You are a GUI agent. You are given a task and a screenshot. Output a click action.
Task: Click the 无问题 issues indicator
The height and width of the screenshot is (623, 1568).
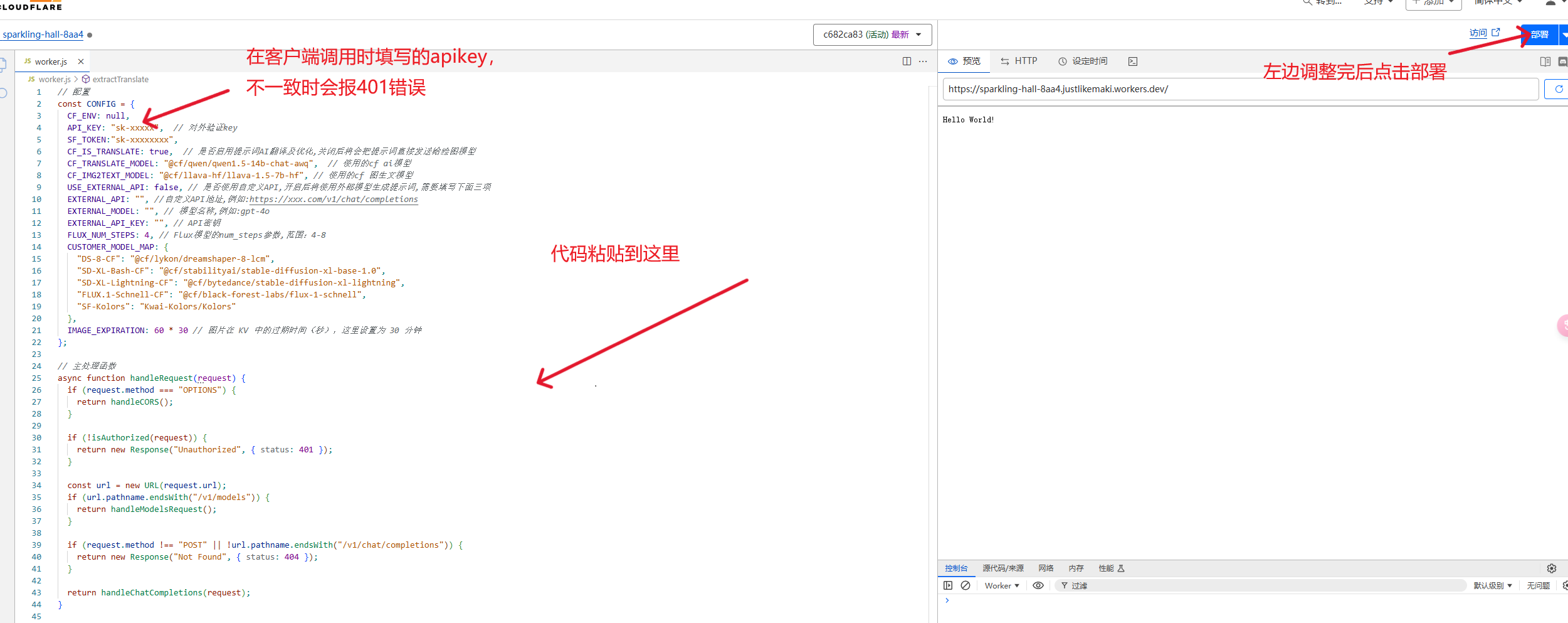[x=1538, y=585]
